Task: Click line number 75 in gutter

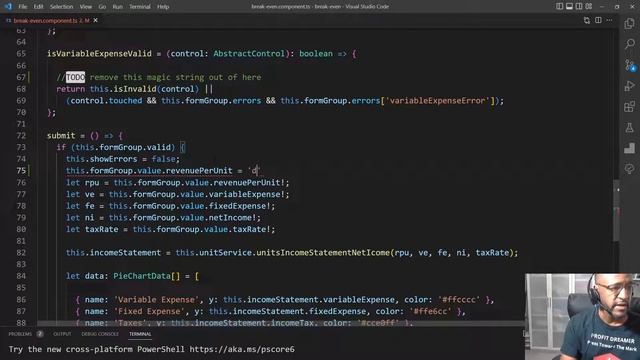Action: pyautogui.click(x=21, y=171)
